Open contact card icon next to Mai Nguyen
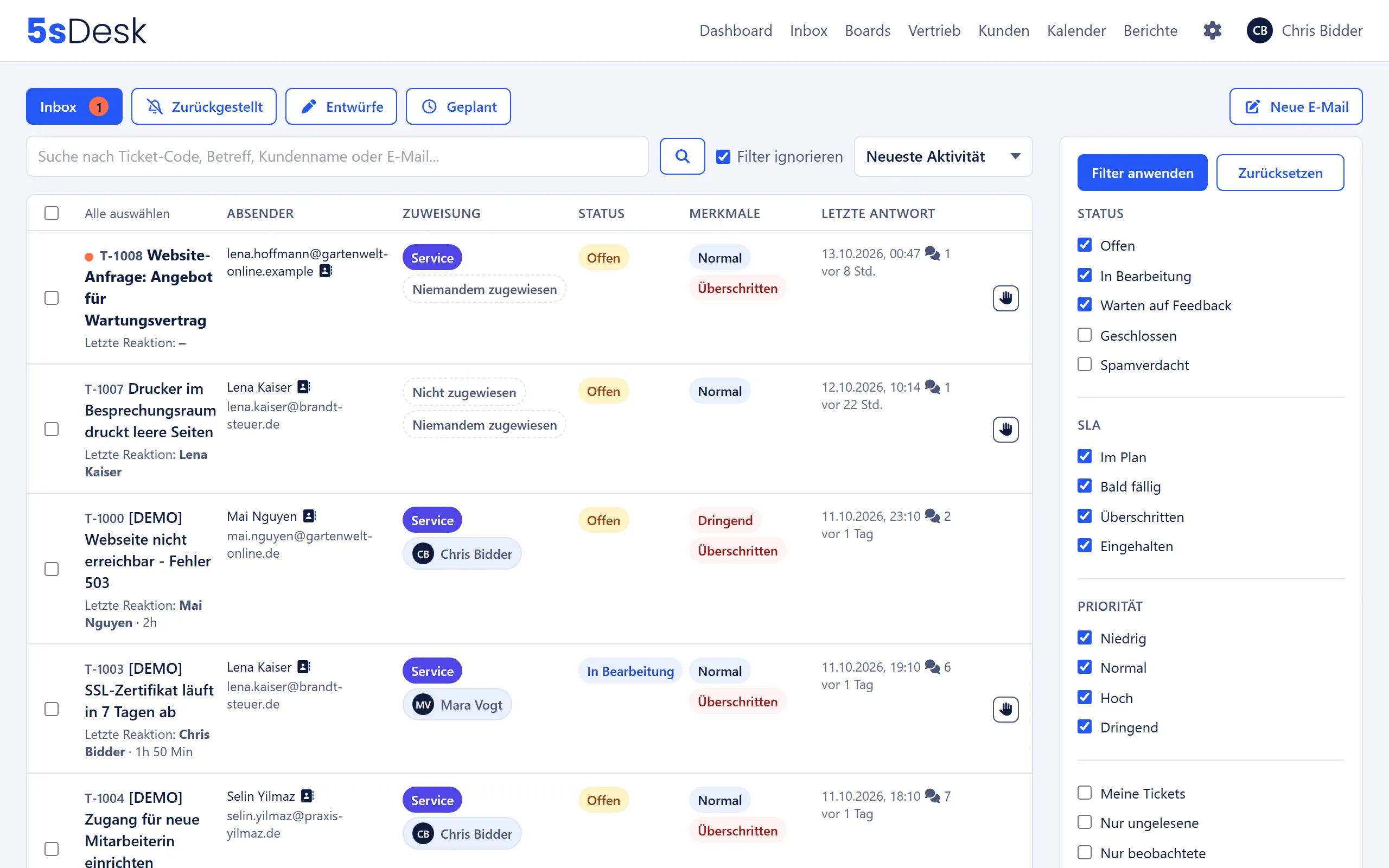1389x868 pixels. point(309,515)
